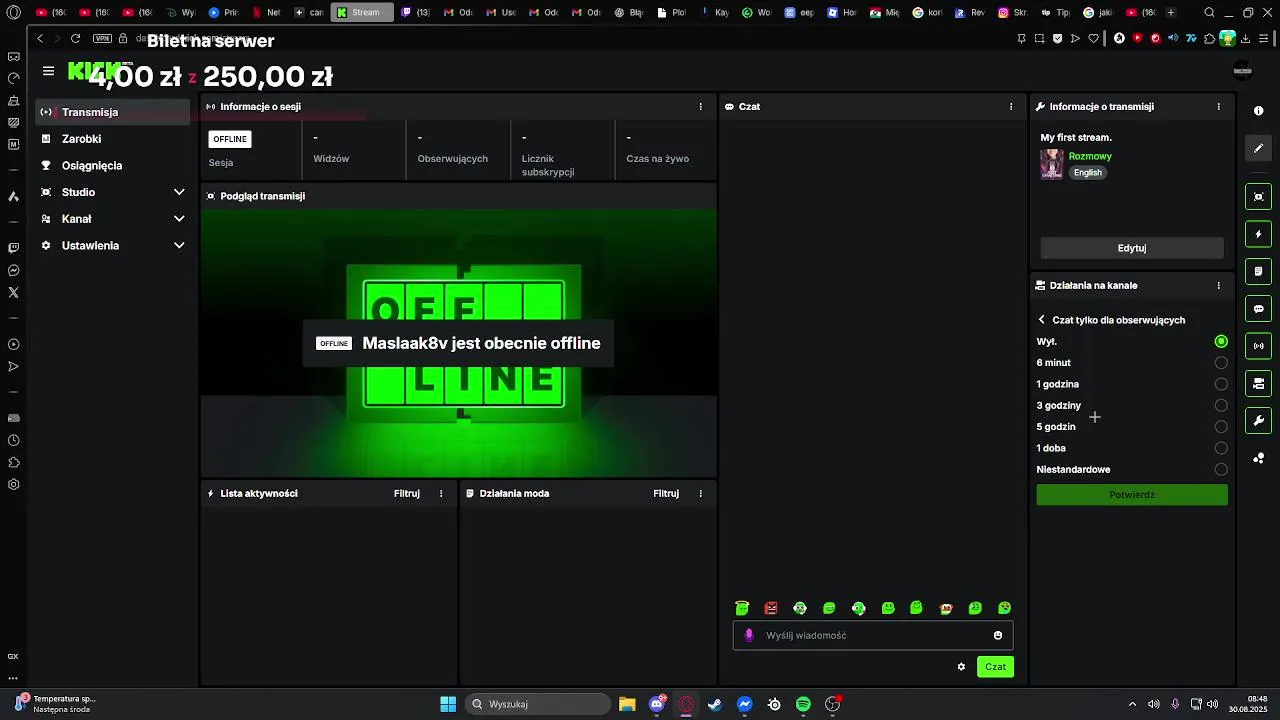Select the 1 doba radio option
The image size is (1280, 720).
[1221, 448]
